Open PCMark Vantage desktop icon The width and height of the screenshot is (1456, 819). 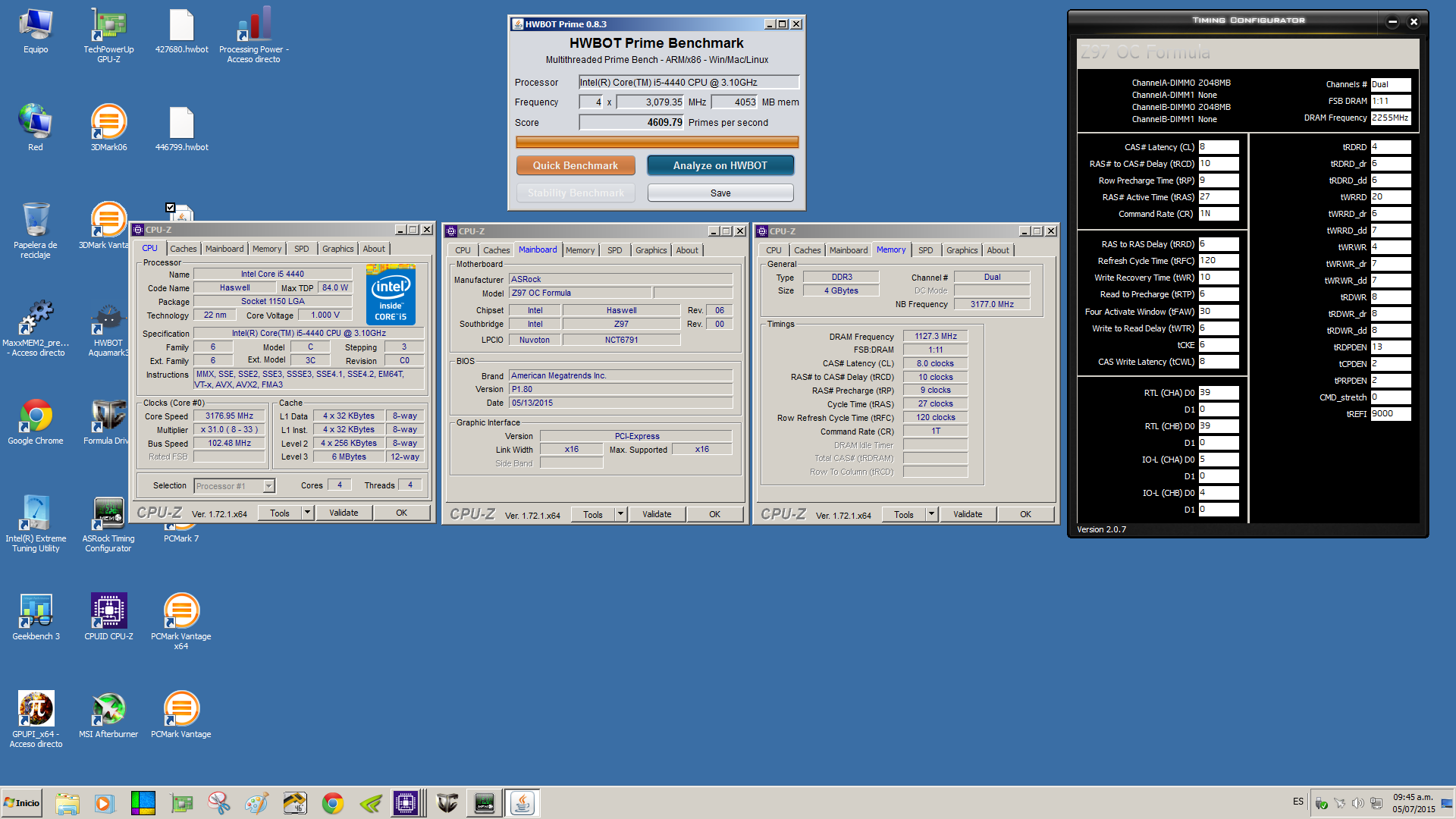(181, 716)
